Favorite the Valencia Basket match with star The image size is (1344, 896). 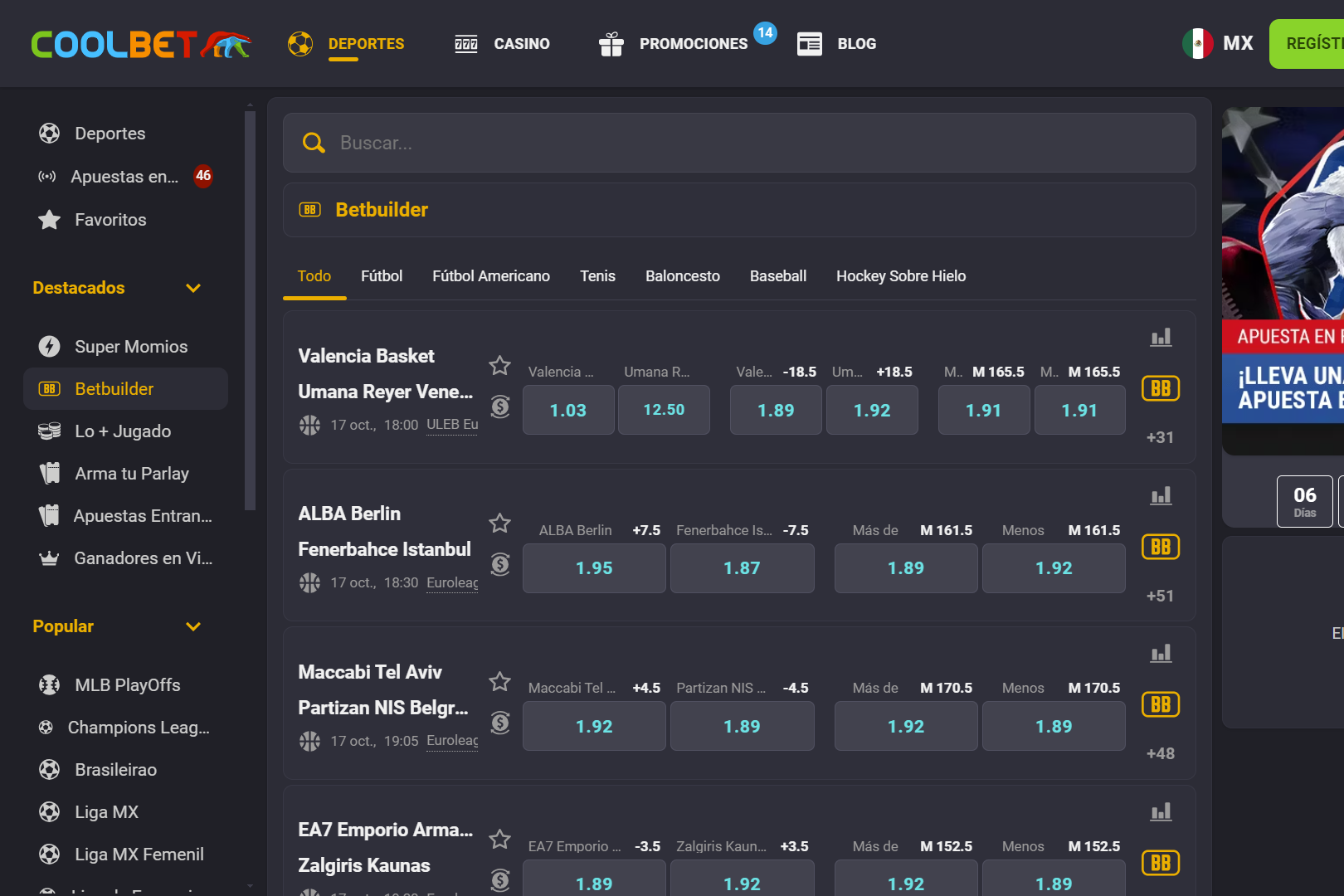499,365
